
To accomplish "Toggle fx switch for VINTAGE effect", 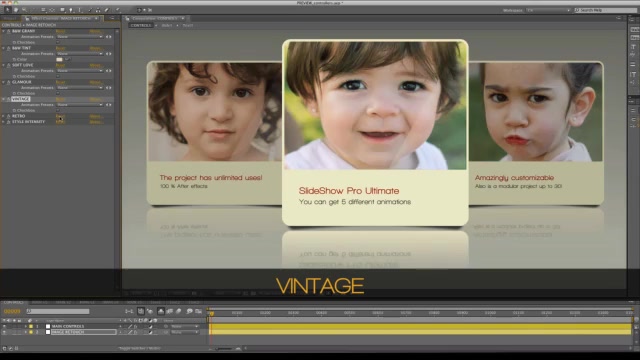I will pos(8,99).
